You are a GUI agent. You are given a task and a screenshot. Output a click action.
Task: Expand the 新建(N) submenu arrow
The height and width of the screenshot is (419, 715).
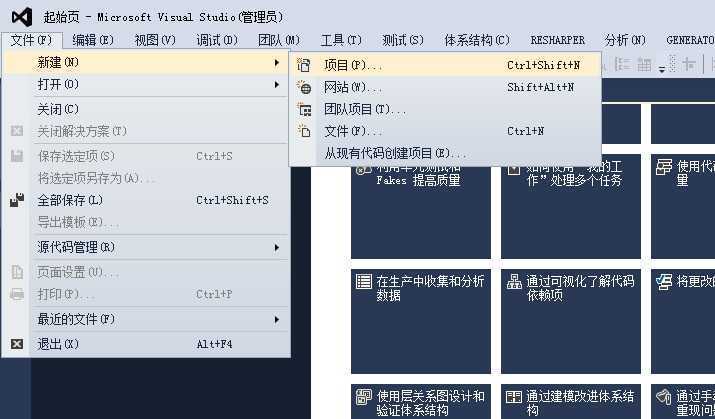pyautogui.click(x=276, y=62)
